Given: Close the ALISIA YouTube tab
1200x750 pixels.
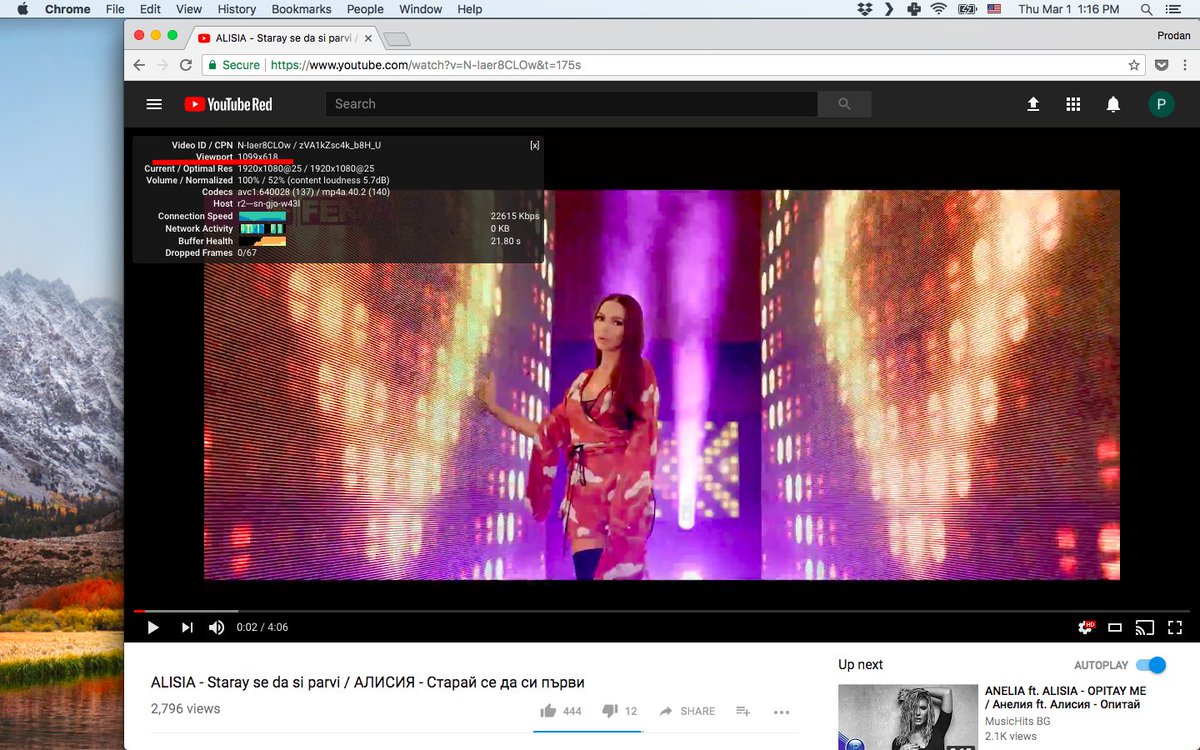Looking at the screenshot, I should click(x=368, y=38).
